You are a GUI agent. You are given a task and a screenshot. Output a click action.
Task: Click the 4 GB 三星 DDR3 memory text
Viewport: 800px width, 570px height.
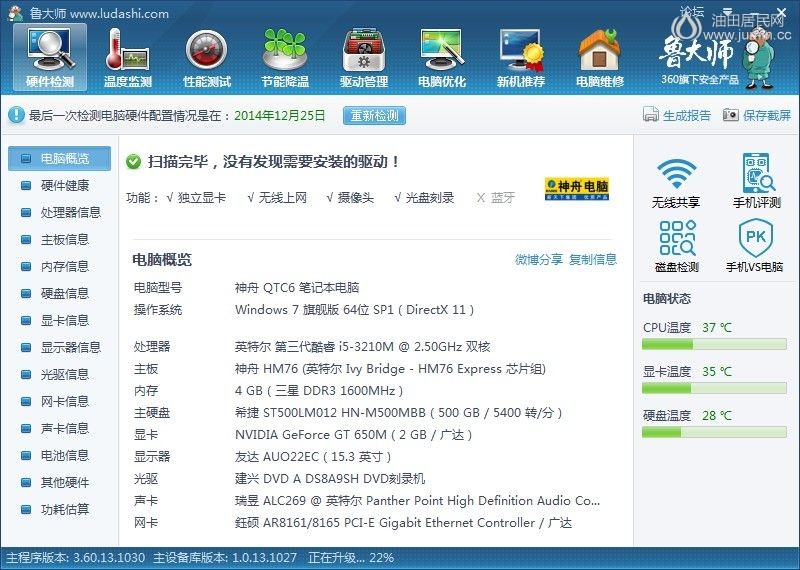pyautogui.click(x=319, y=391)
